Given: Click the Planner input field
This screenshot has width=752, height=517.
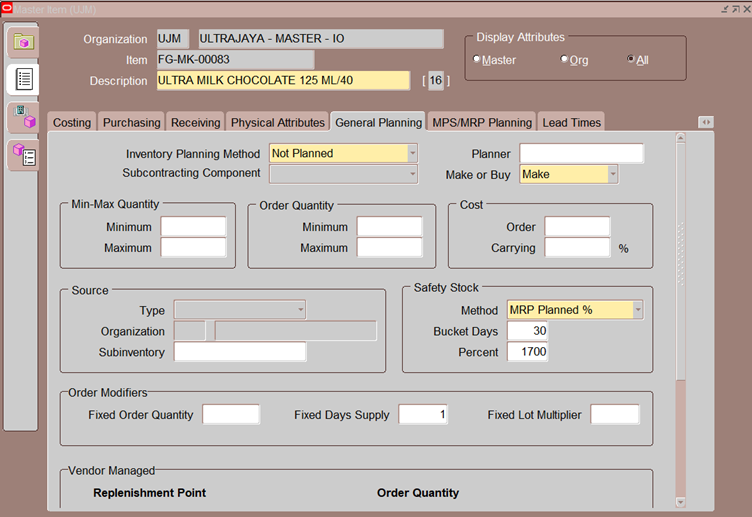Looking at the screenshot, I should pos(581,153).
